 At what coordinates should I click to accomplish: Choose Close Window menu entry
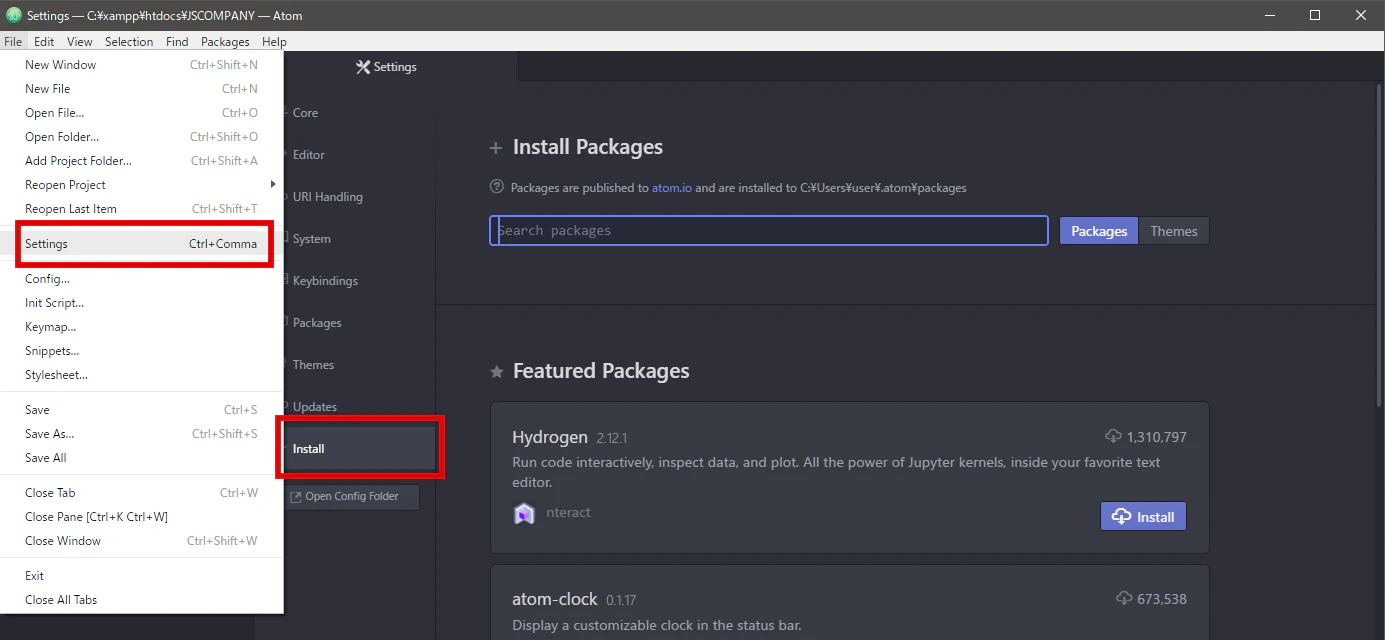pos(142,541)
